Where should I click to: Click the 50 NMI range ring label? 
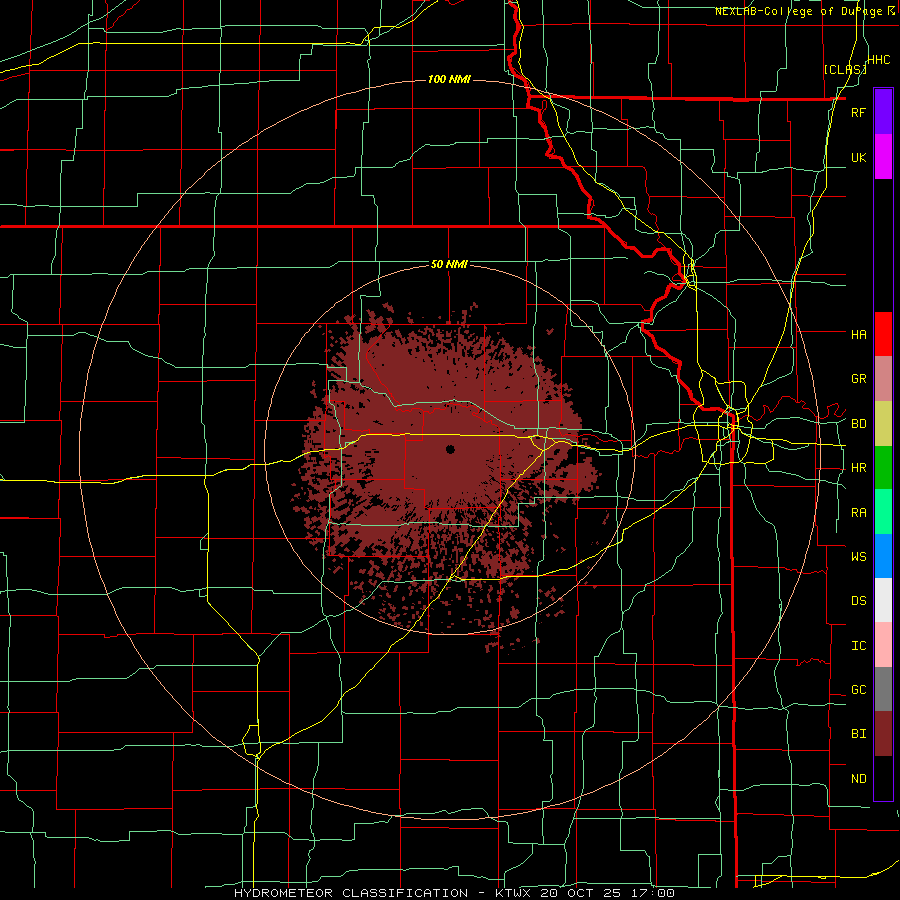click(x=449, y=265)
